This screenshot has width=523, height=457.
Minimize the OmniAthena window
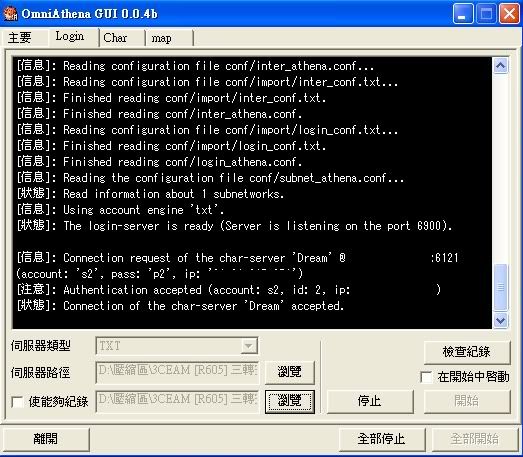pyautogui.click(x=462, y=14)
